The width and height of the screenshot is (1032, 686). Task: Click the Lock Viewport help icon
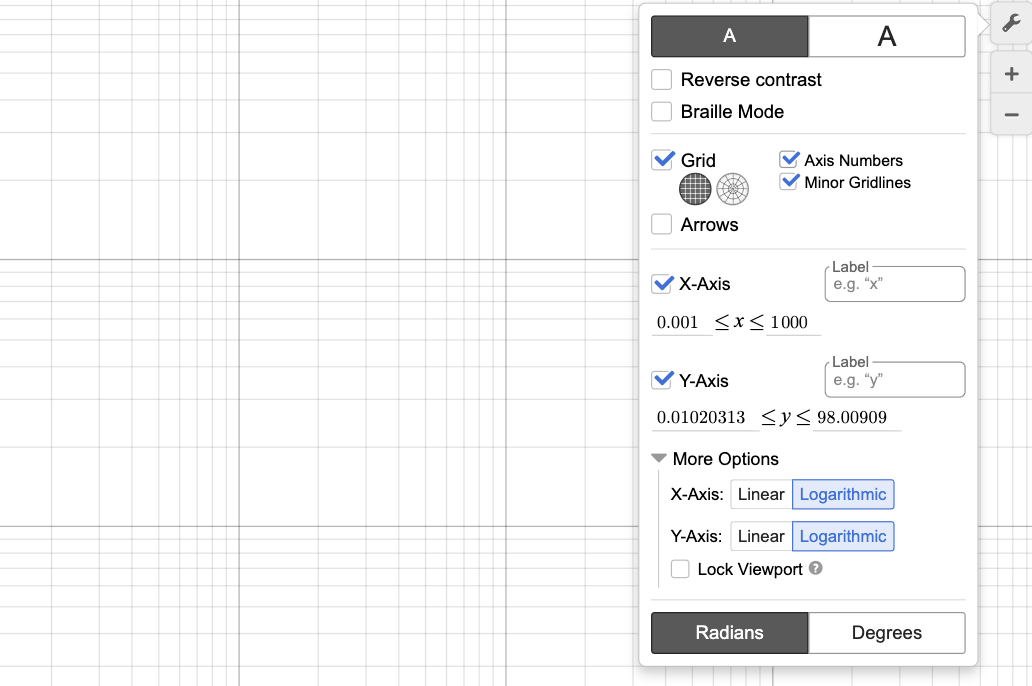coord(815,569)
